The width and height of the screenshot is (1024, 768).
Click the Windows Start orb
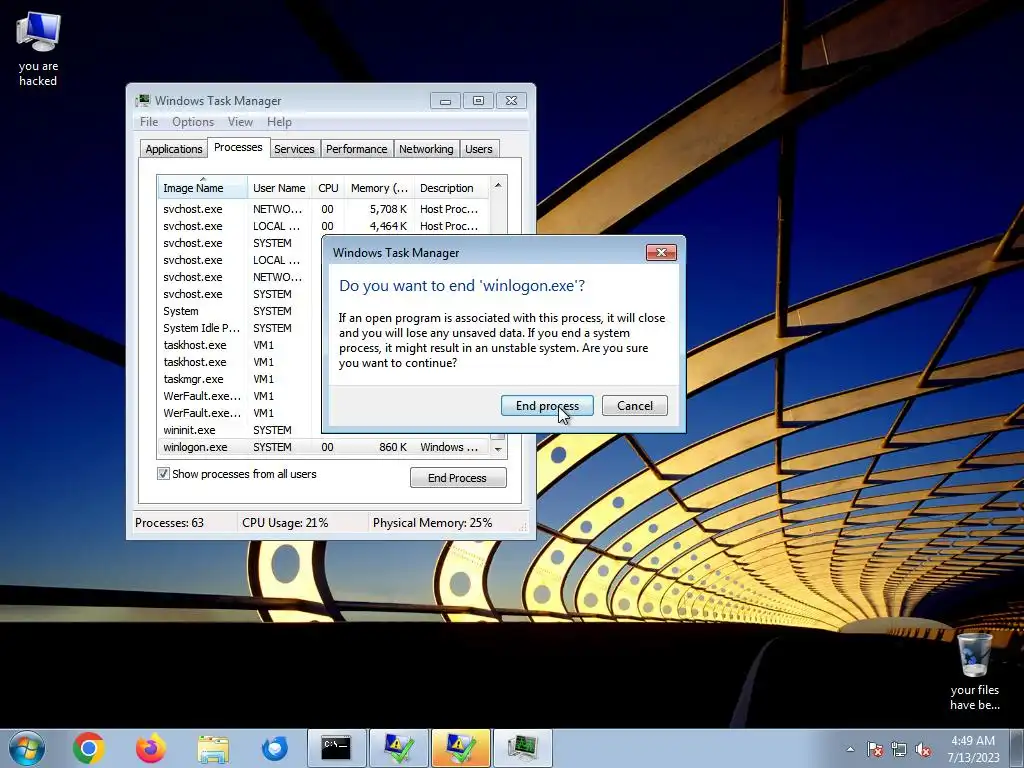click(x=27, y=748)
